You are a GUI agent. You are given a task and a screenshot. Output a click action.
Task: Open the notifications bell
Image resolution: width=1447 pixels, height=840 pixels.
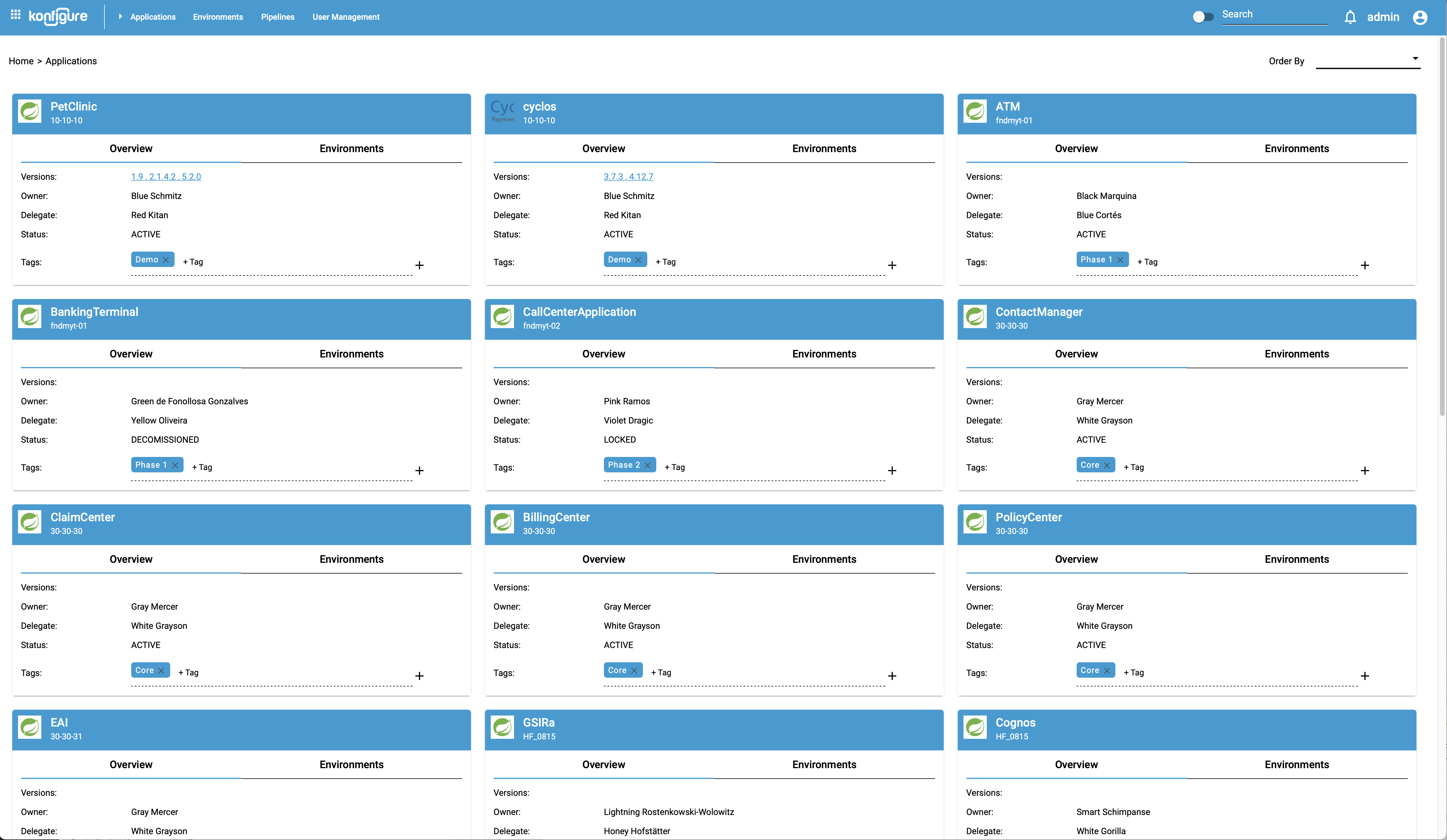[x=1350, y=17]
